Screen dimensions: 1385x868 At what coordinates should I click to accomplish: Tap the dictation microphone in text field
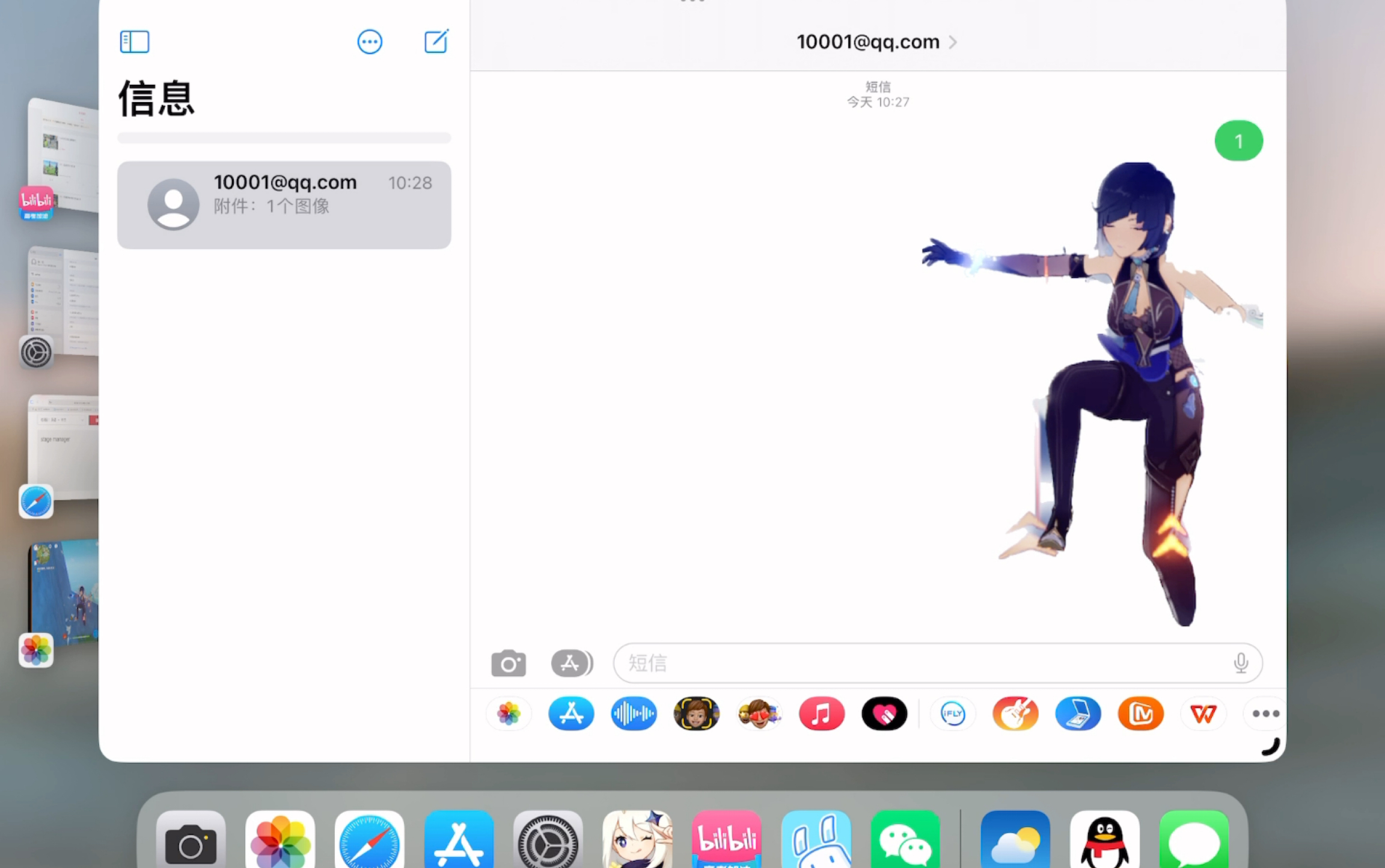[1241, 663]
